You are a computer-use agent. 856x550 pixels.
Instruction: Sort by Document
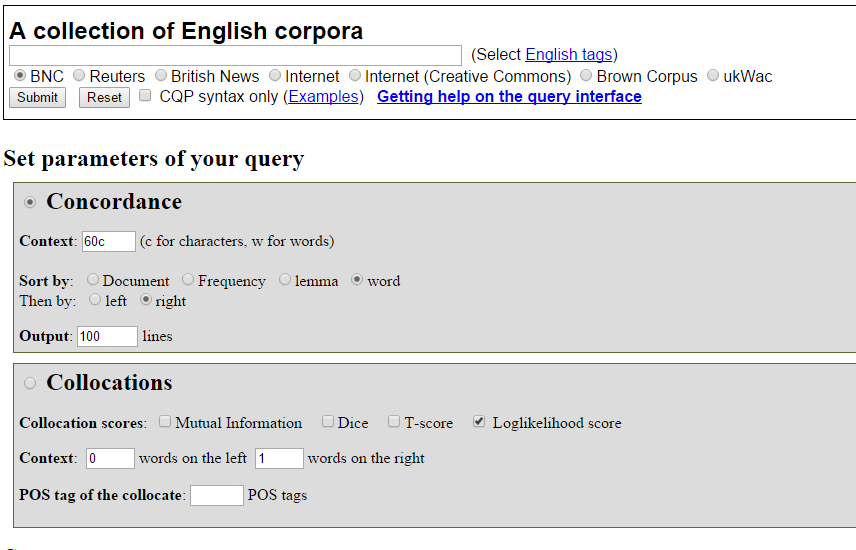(93, 280)
